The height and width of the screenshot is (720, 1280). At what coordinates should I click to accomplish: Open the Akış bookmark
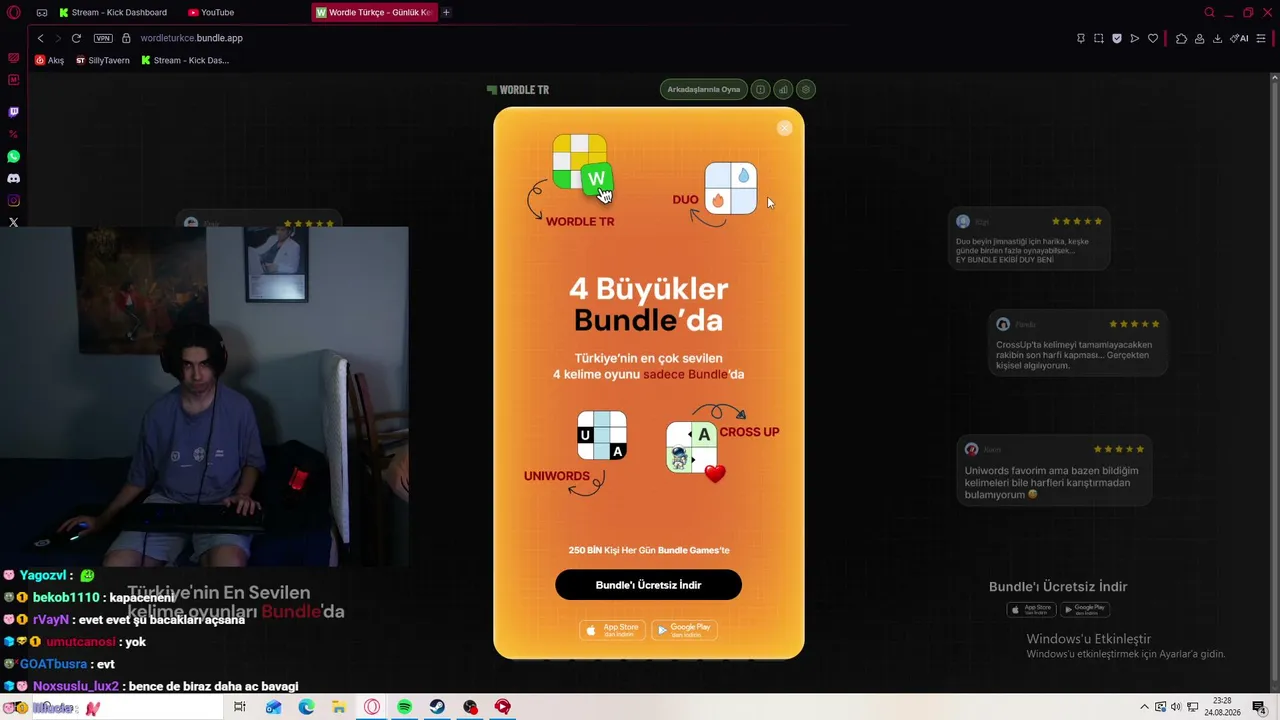49,60
